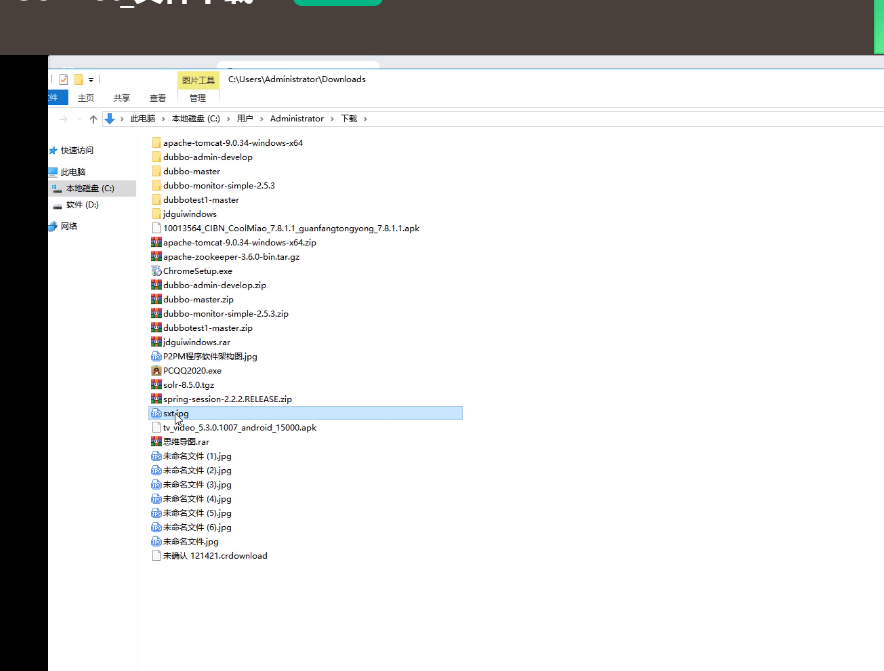Click the quick access properties checkmark icon
The height and width of the screenshot is (671, 884).
pos(64,80)
